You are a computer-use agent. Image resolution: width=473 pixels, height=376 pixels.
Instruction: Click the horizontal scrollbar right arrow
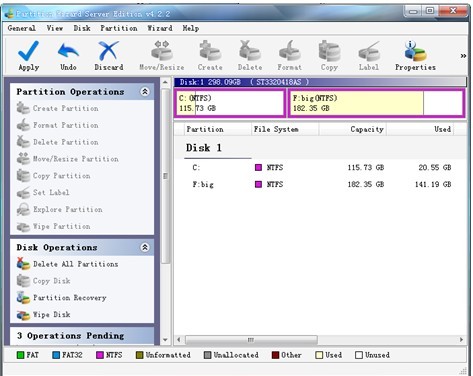pyautogui.click(x=461, y=340)
